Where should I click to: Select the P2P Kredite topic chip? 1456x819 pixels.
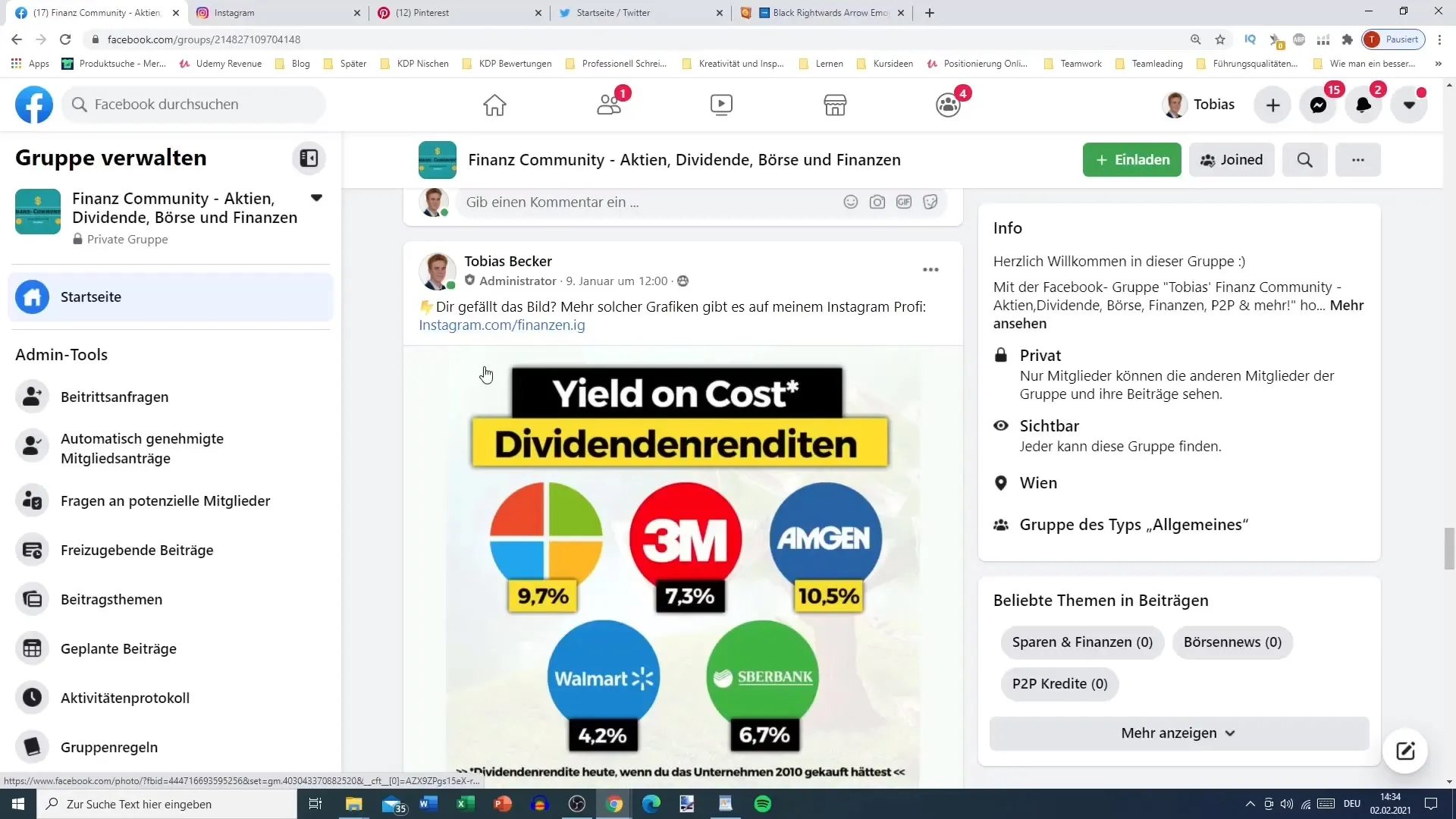click(x=1059, y=684)
